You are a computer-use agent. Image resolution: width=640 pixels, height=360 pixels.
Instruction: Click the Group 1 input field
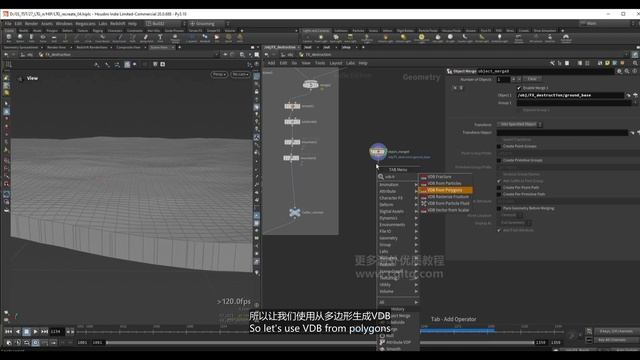point(573,103)
